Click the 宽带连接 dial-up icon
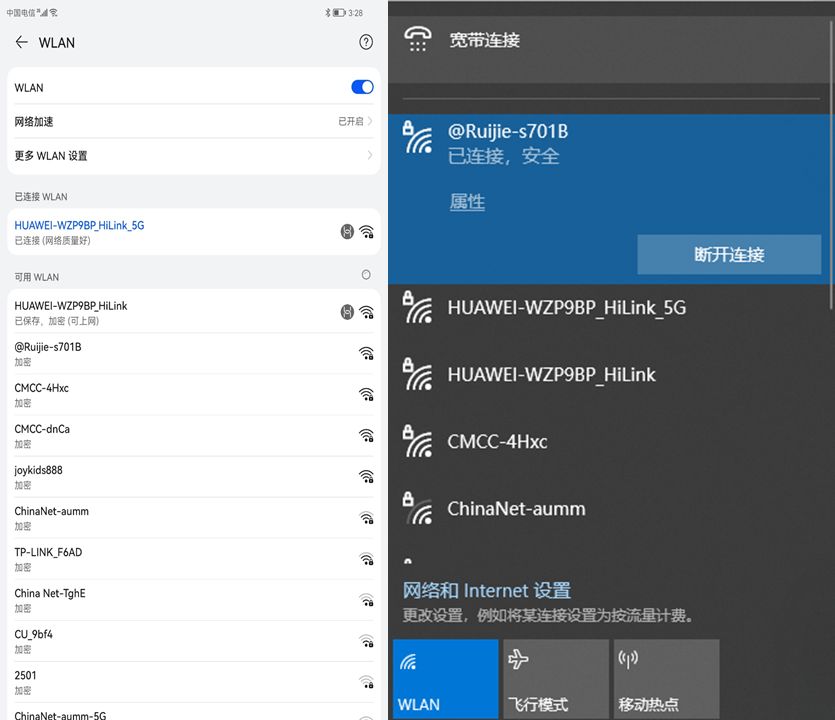Viewport: 835px width, 720px height. (x=417, y=40)
